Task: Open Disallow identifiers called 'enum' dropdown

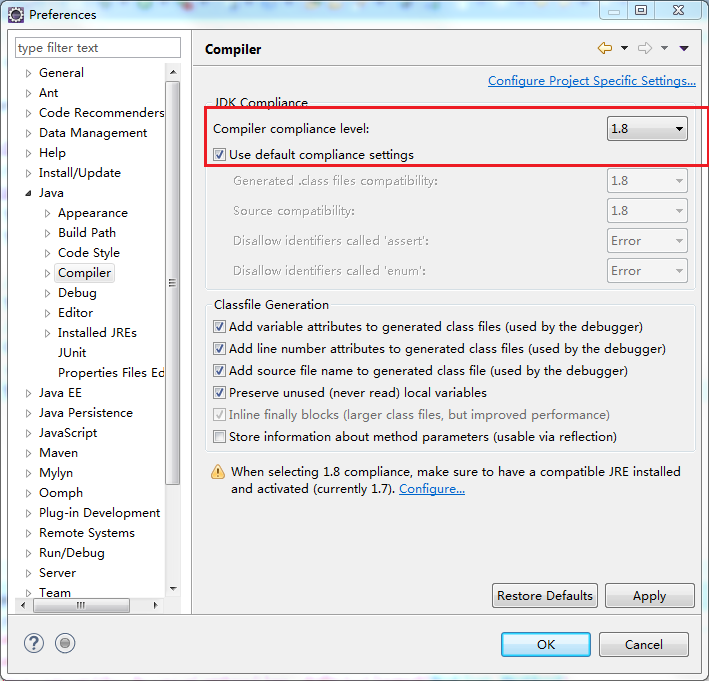Action: [x=647, y=270]
